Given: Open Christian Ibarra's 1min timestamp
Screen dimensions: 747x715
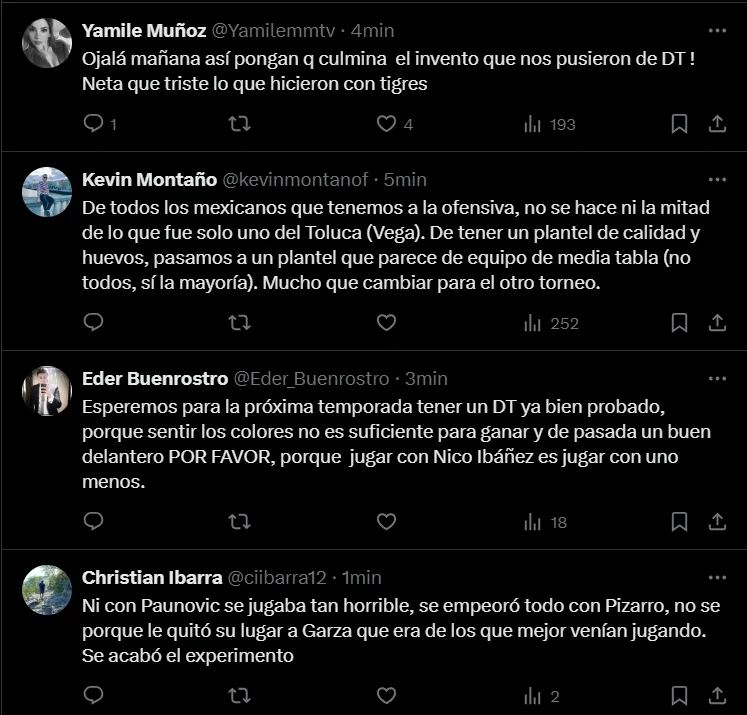Looking at the screenshot, I should [361, 578].
